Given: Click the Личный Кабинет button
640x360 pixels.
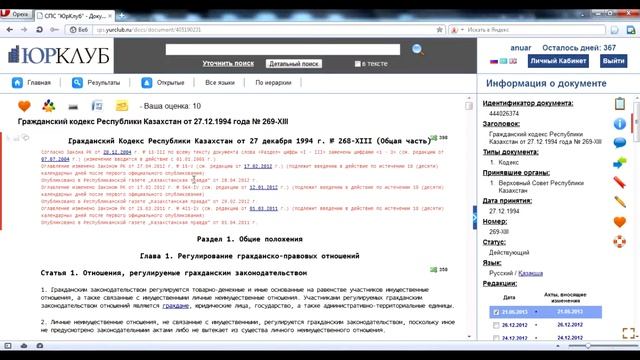Looking at the screenshot, I should click(558, 61).
